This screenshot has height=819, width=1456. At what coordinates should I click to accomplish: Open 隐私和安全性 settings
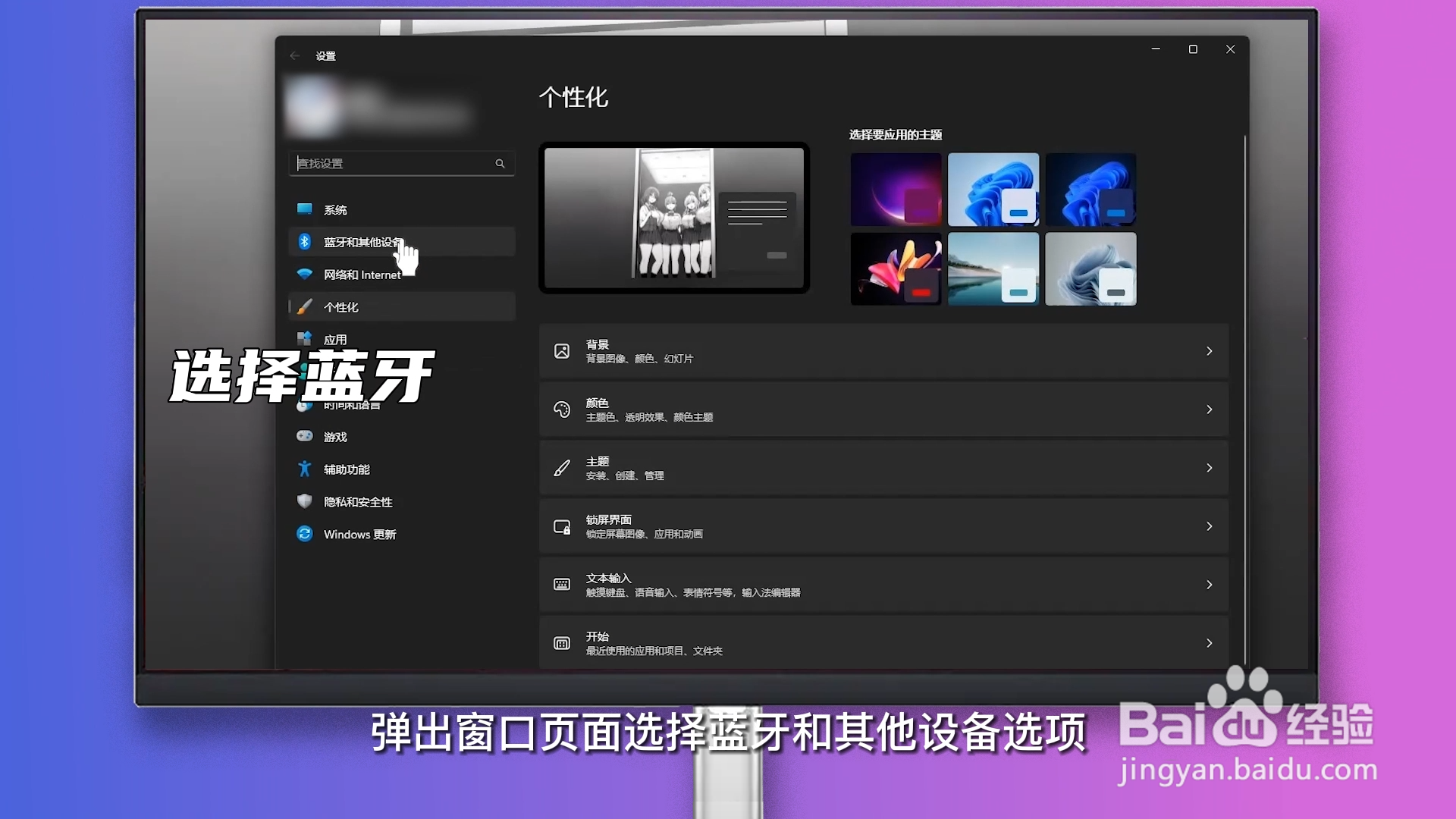click(x=402, y=502)
